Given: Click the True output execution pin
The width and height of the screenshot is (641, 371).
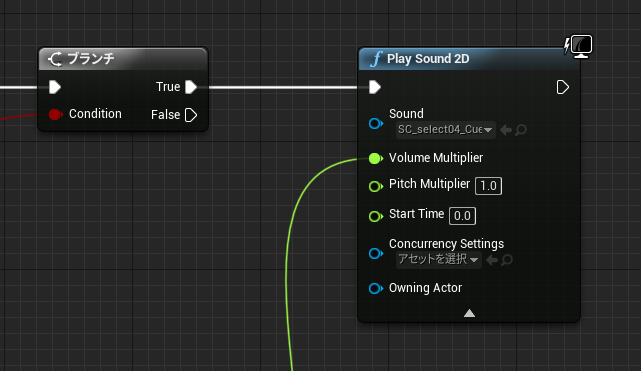Looking at the screenshot, I should pyautogui.click(x=191, y=87).
